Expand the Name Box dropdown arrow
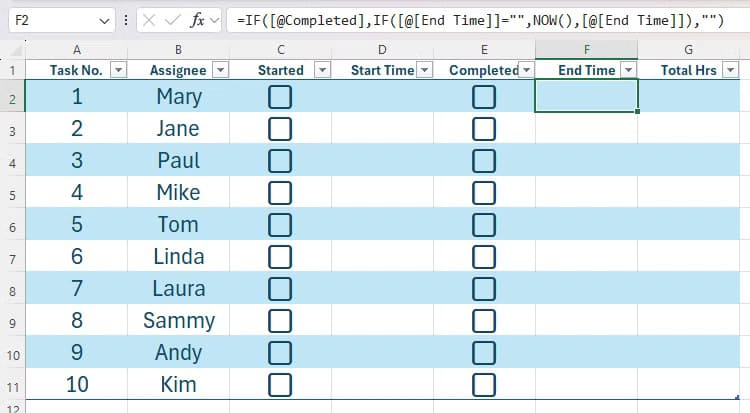Screen dimensions: 750x413 click(104, 21)
